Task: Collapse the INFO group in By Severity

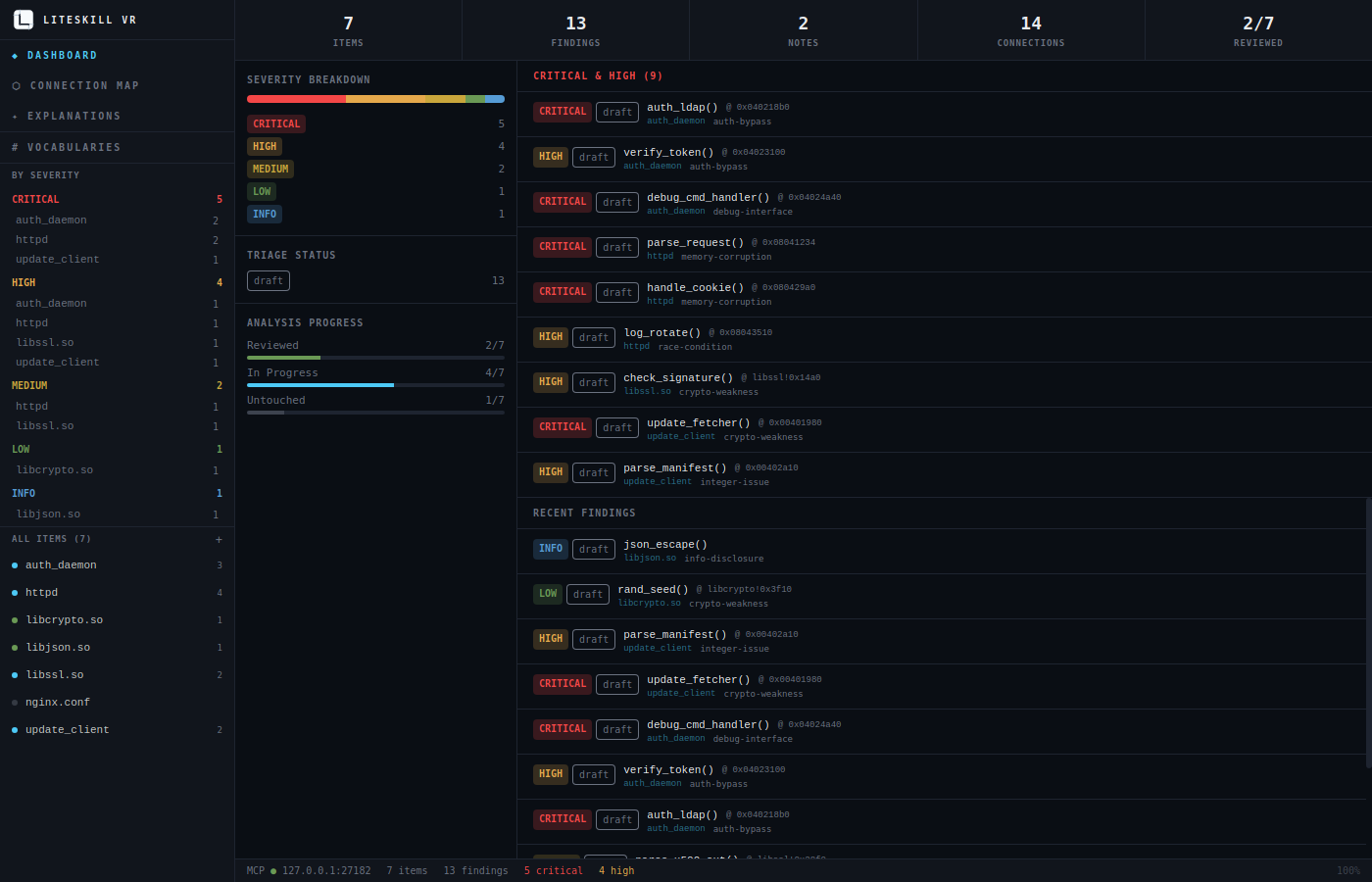Action: tap(117, 494)
